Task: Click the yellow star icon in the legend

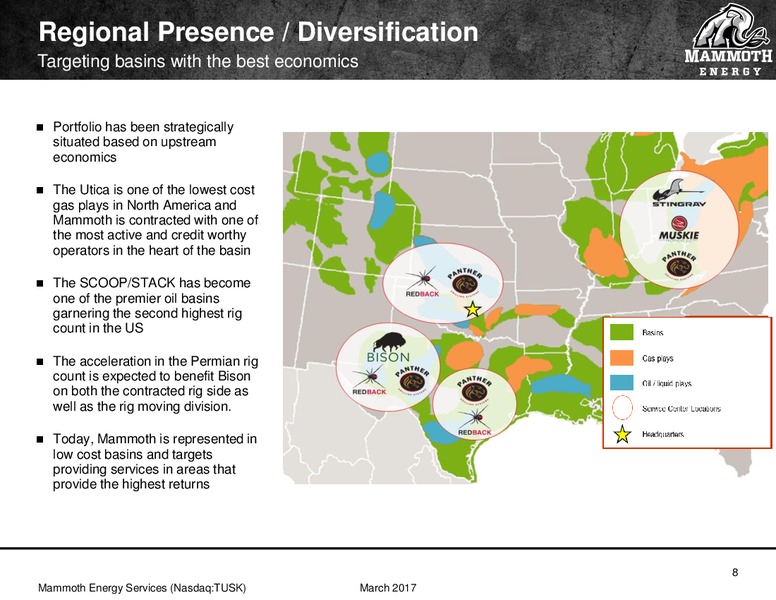Action: pos(622,435)
